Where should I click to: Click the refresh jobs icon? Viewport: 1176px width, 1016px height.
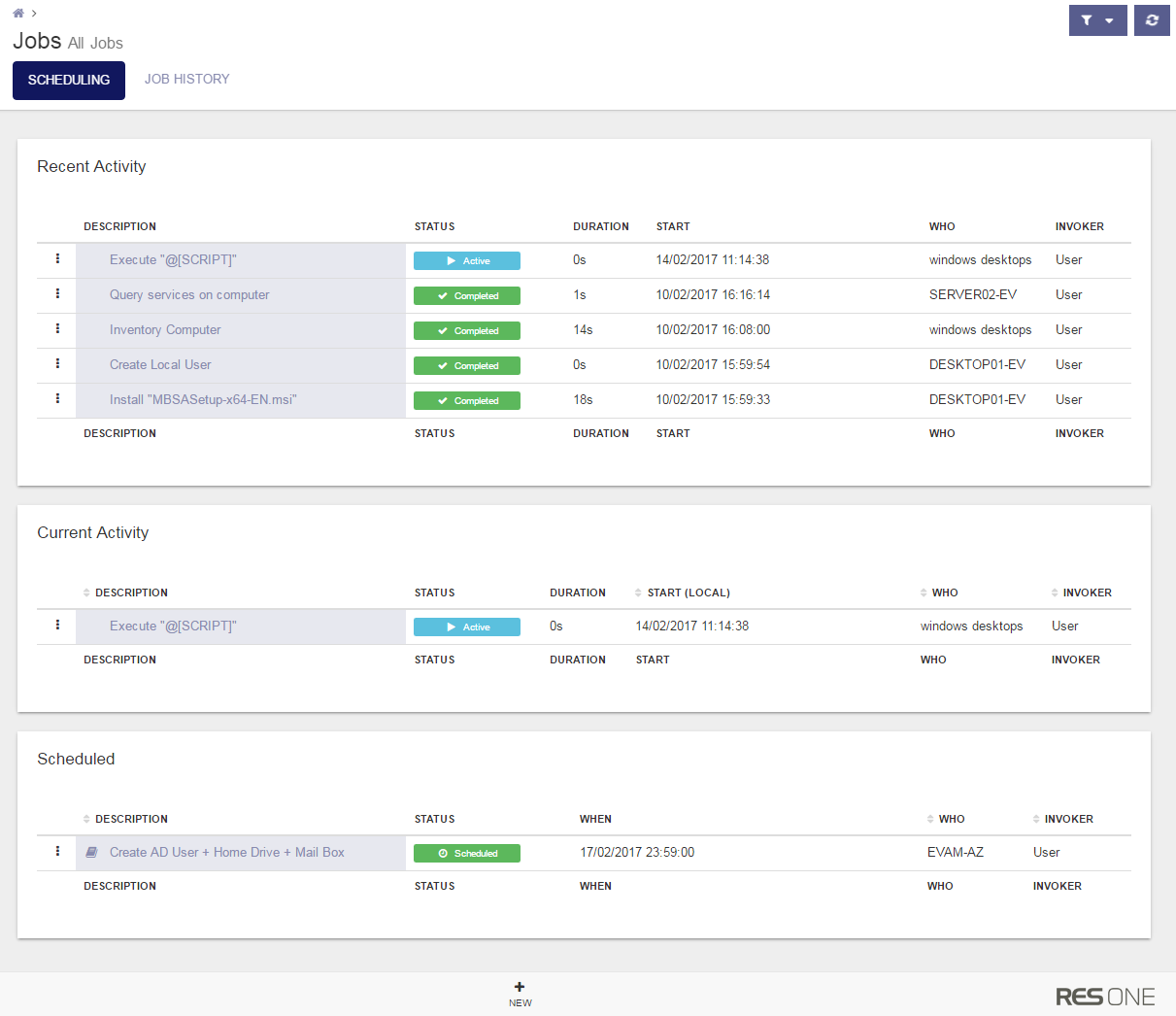[1152, 20]
